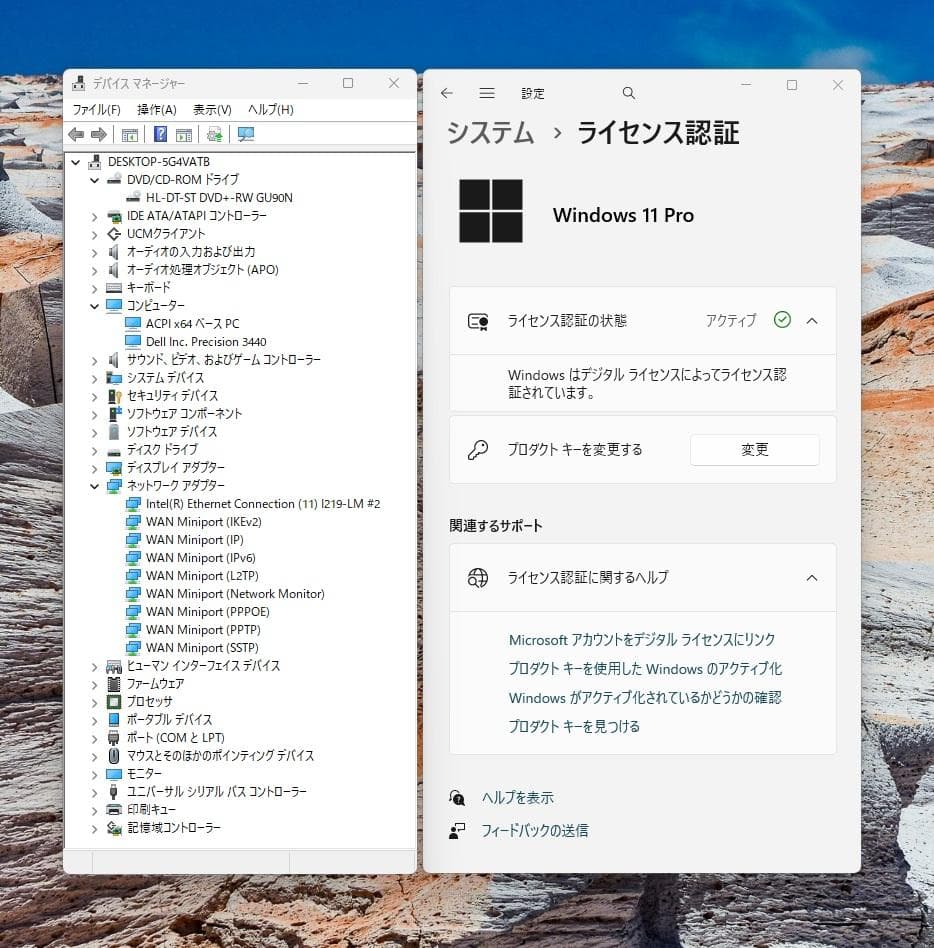Expand the IDE ATA/ATAPI コントローラー node
Screen dimensions: 934x948
94,216
